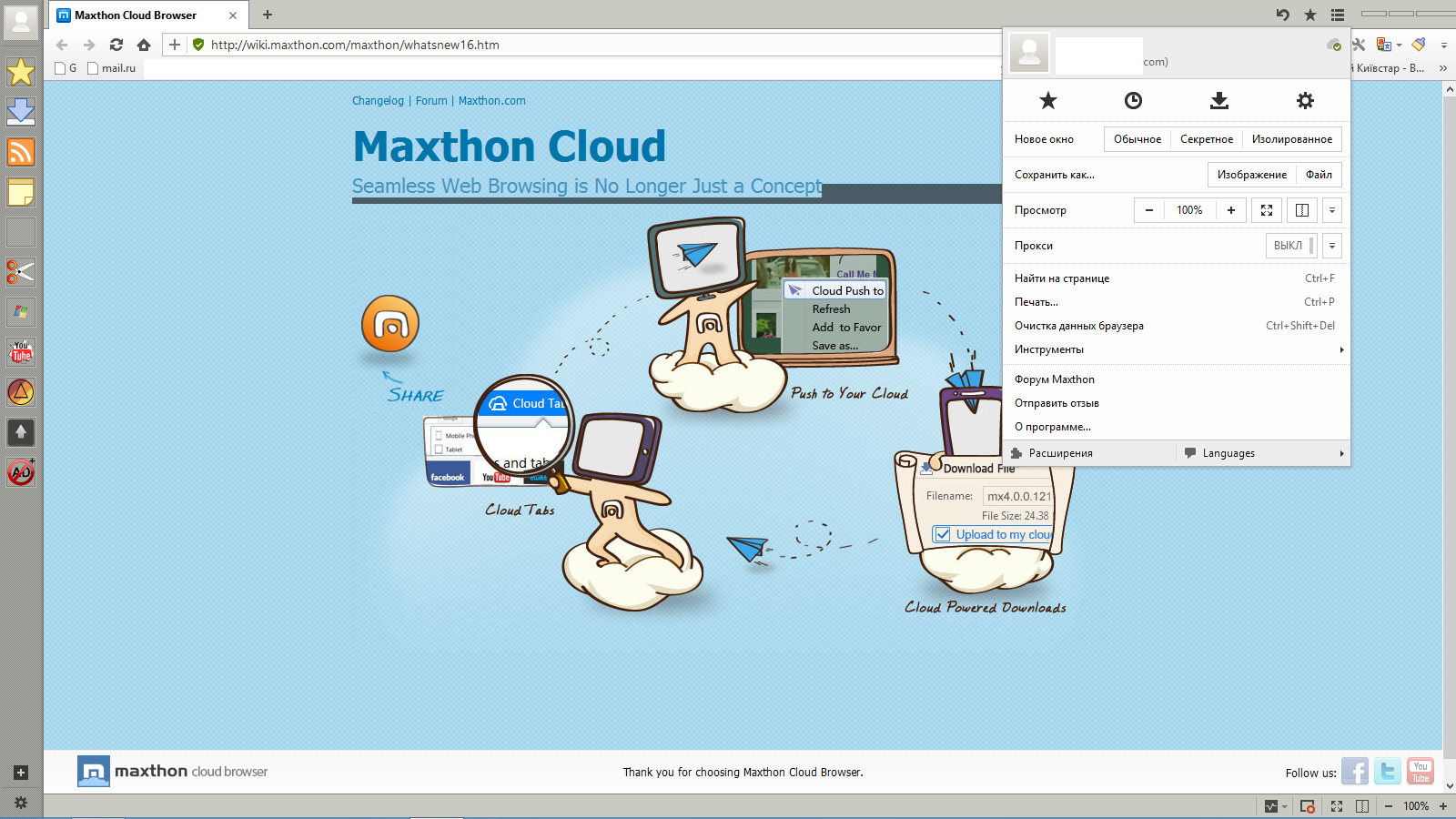Open the sidebar downloads panel

pyautogui.click(x=21, y=112)
